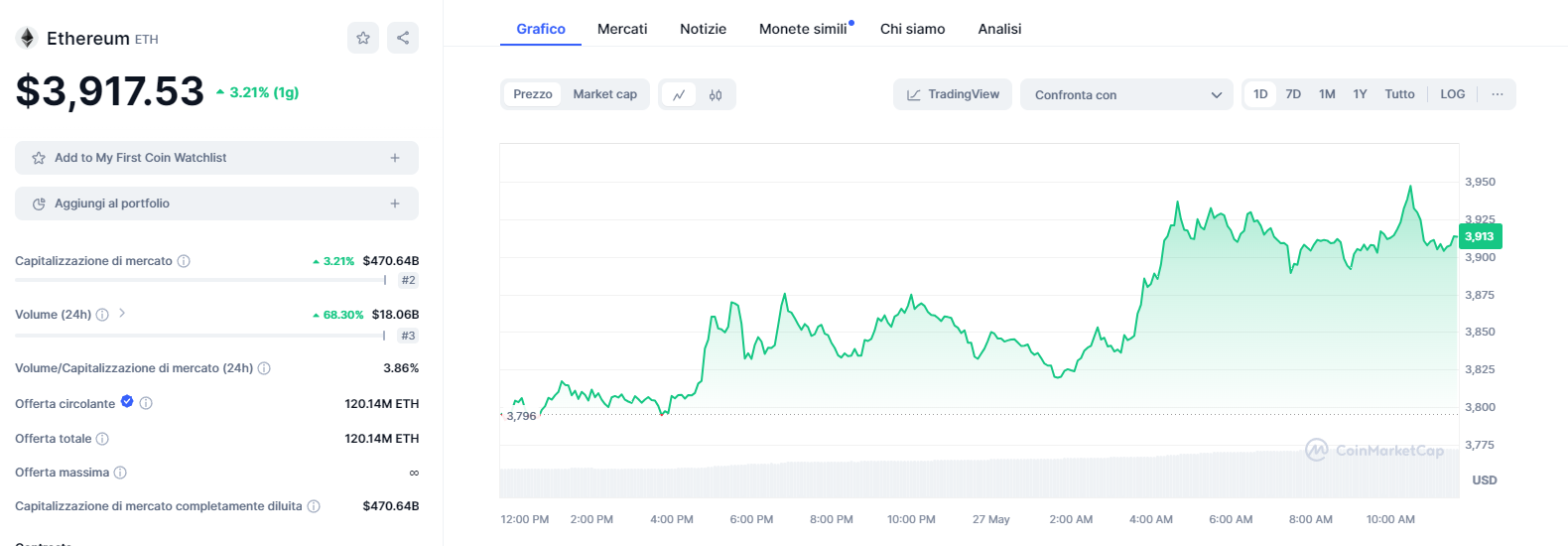Go to the Notizie tab

pyautogui.click(x=703, y=29)
